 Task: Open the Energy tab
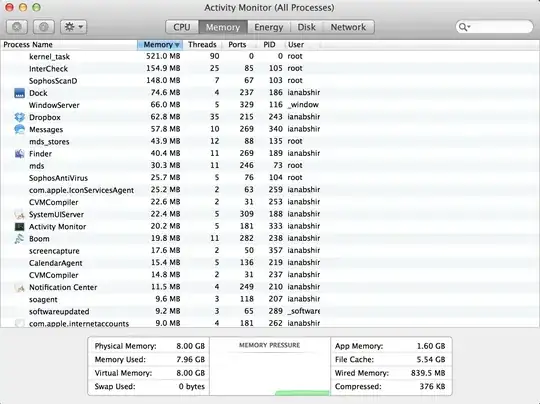click(269, 27)
